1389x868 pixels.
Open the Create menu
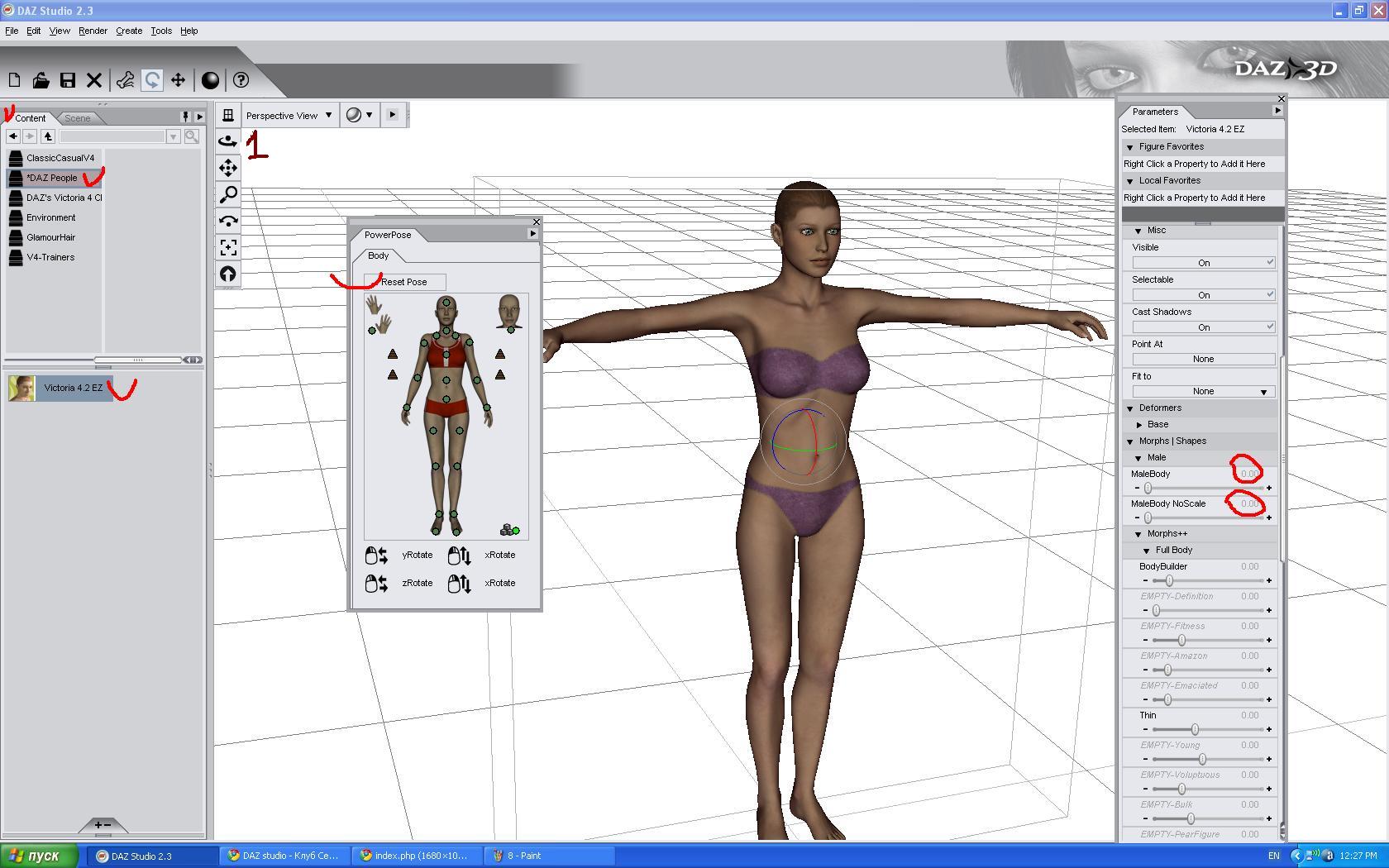click(x=129, y=31)
